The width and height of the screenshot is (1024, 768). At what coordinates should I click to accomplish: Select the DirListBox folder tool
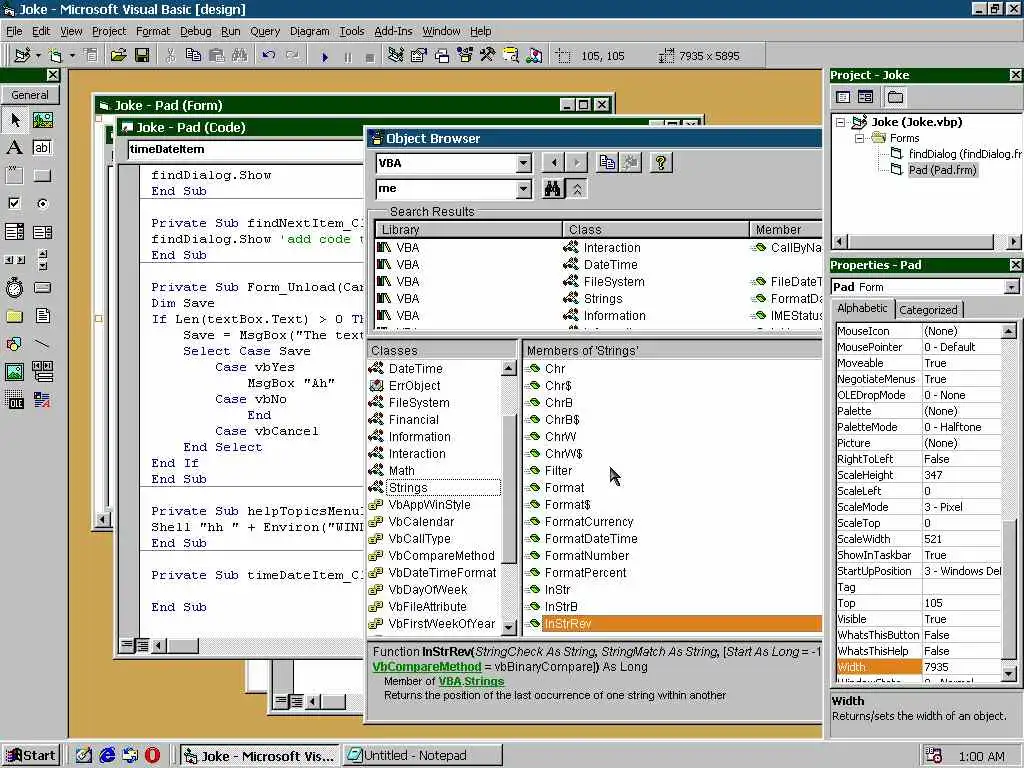click(x=15, y=316)
